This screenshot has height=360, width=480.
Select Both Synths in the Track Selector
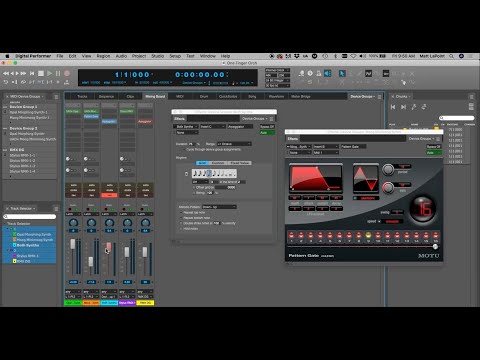coord(28,245)
